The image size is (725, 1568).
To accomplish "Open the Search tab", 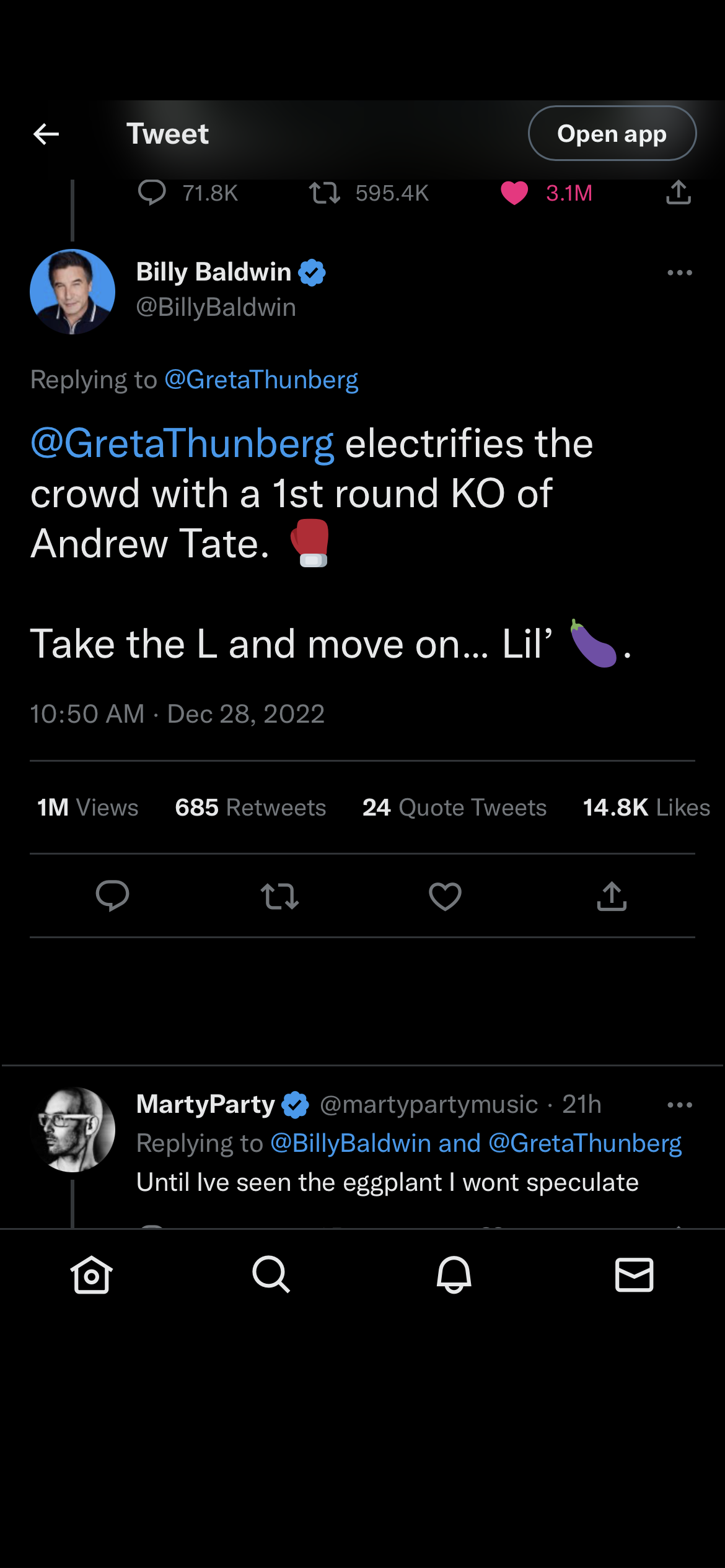I will pyautogui.click(x=271, y=1274).
